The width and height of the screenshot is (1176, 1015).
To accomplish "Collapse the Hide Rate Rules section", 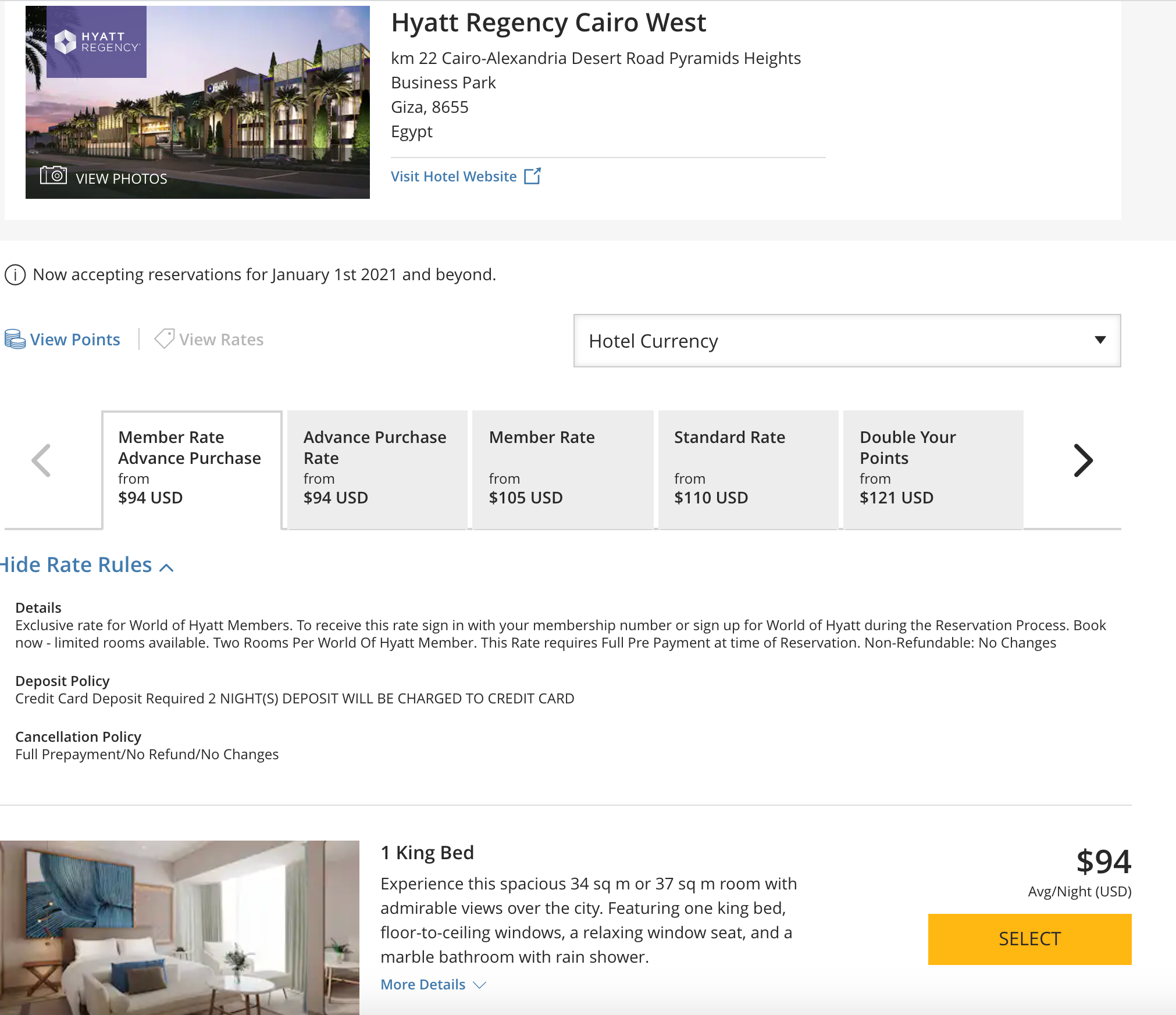I will point(87,566).
